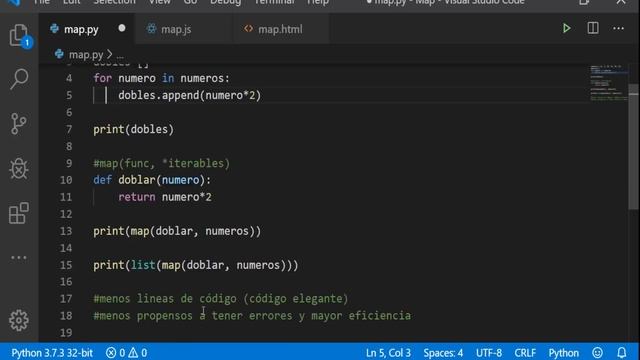640x360 pixels.
Task: Click the errors count icon in status bar
Action: (x=111, y=353)
